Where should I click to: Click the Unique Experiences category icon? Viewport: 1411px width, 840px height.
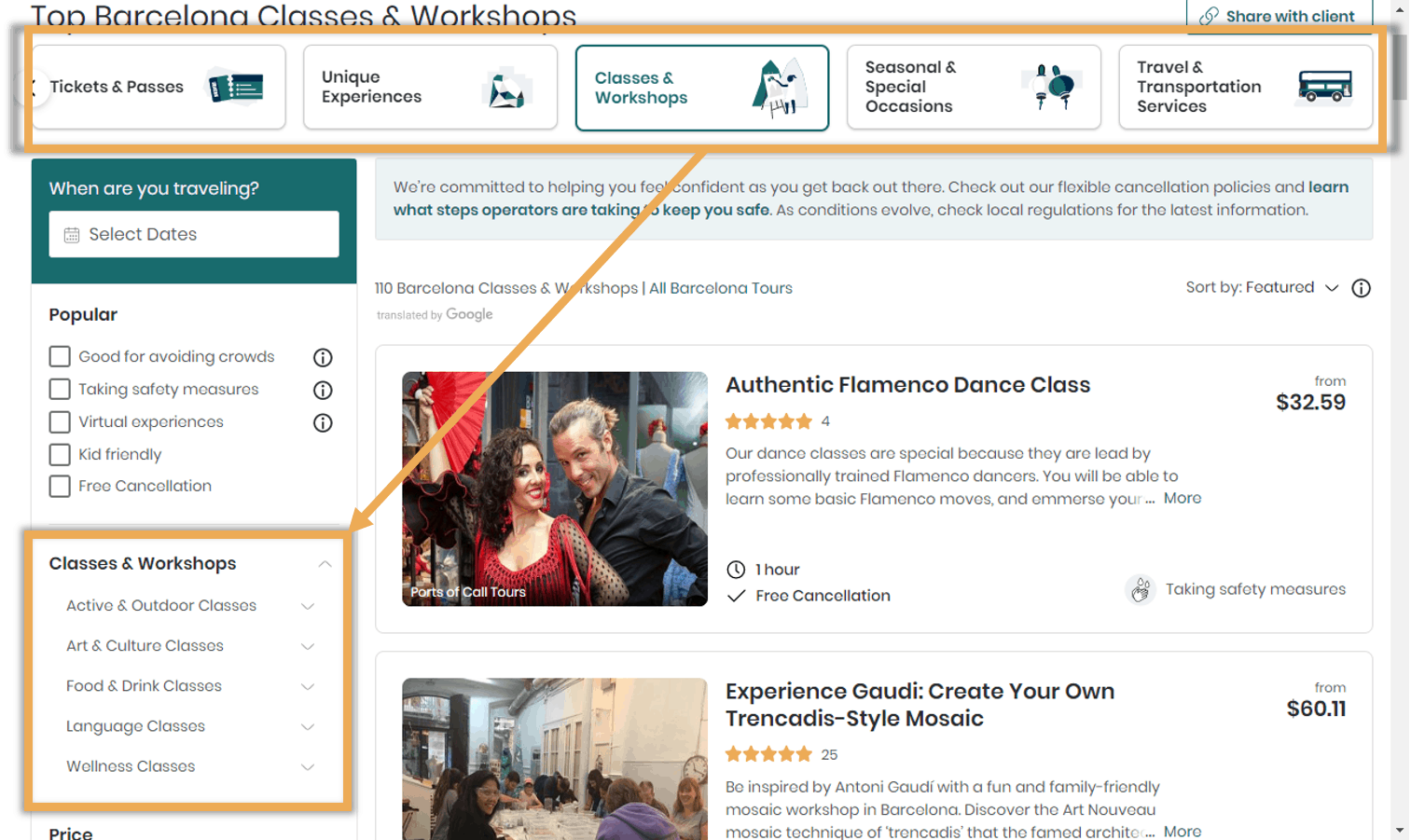point(507,90)
